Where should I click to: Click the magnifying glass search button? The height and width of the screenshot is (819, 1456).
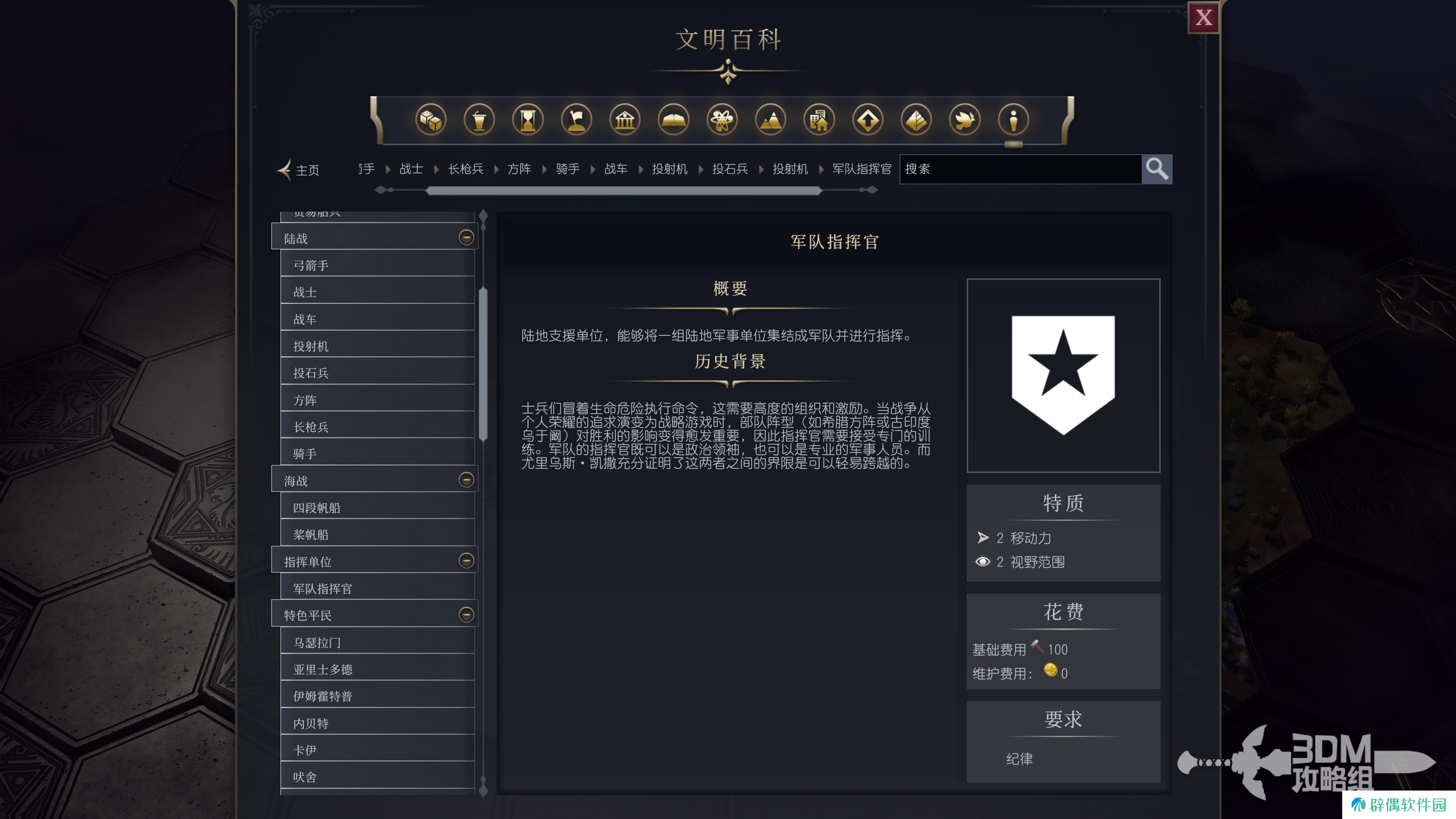(1157, 169)
